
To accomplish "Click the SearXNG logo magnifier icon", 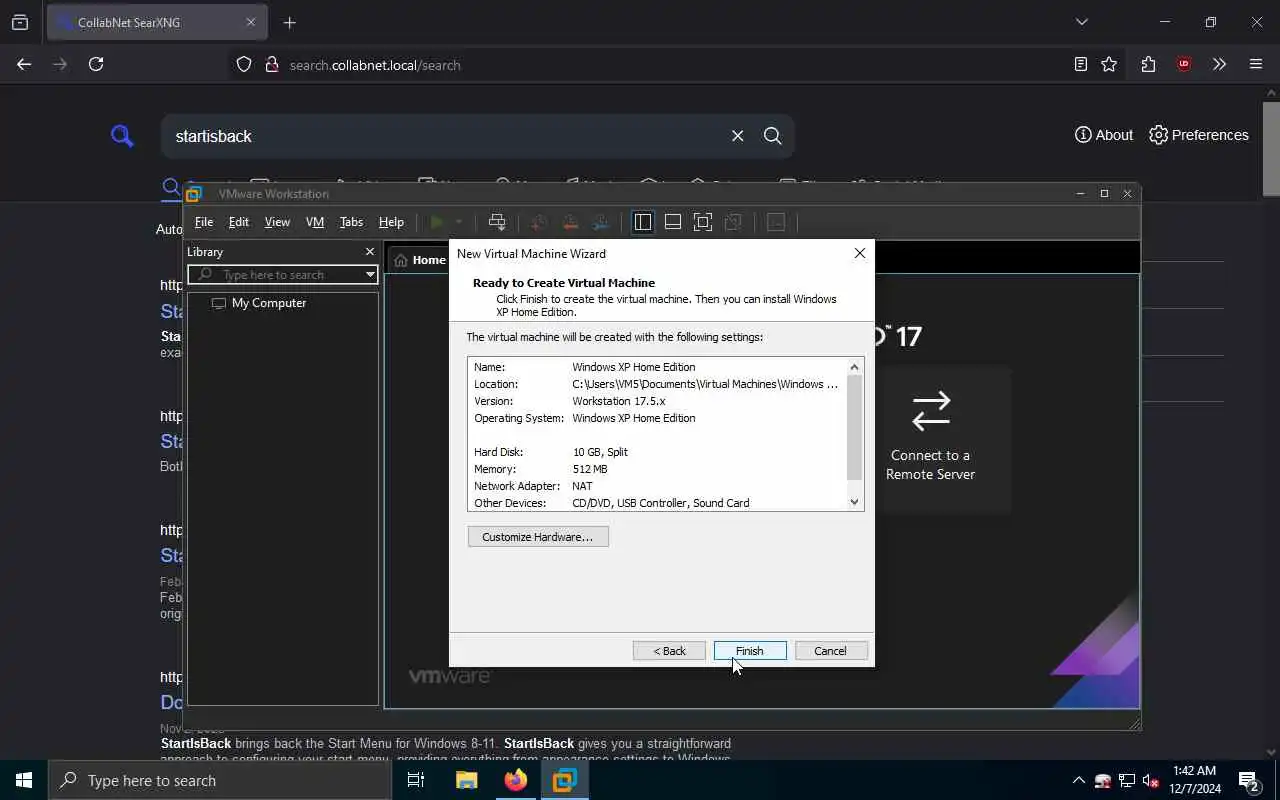I will pos(122,136).
